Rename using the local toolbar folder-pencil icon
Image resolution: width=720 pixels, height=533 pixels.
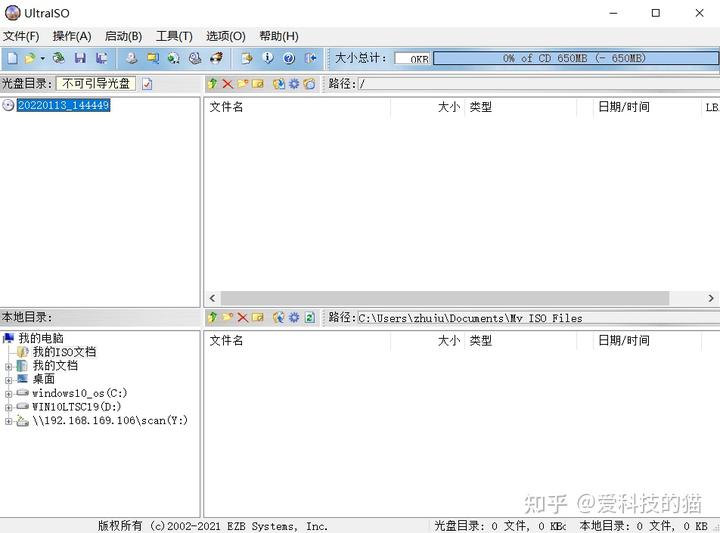point(259,317)
